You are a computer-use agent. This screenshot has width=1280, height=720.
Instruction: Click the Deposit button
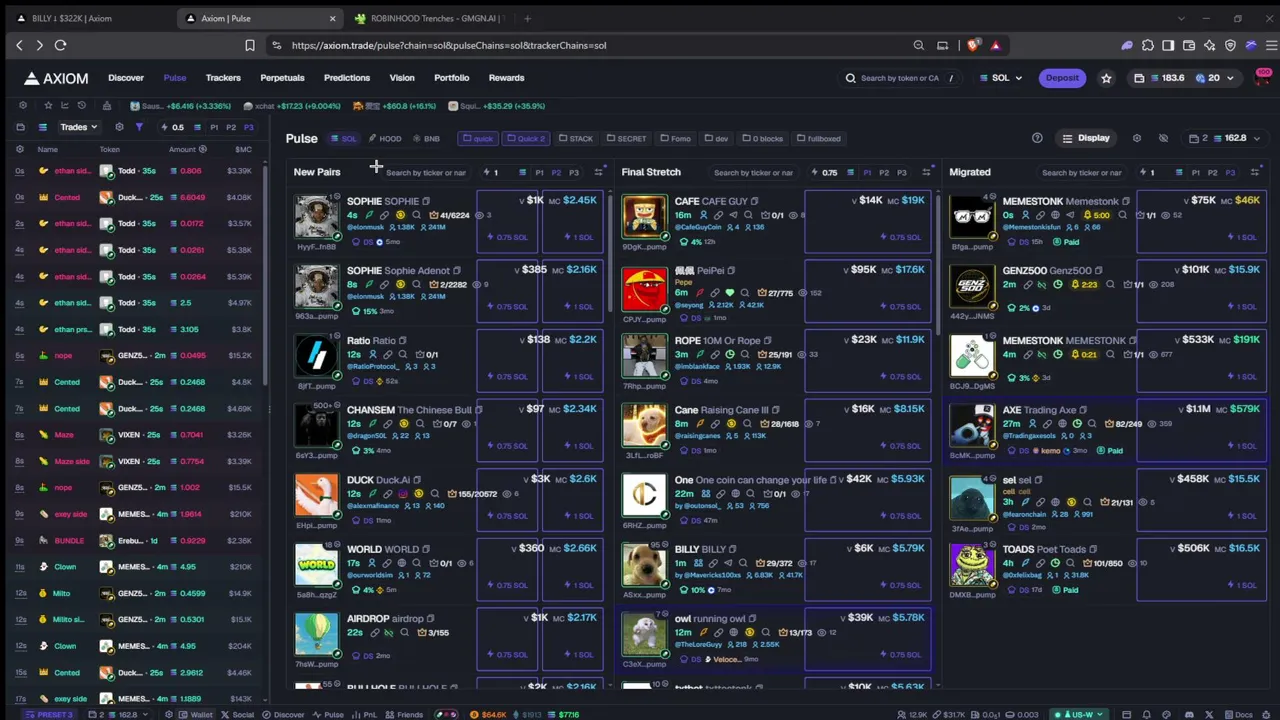point(1062,78)
